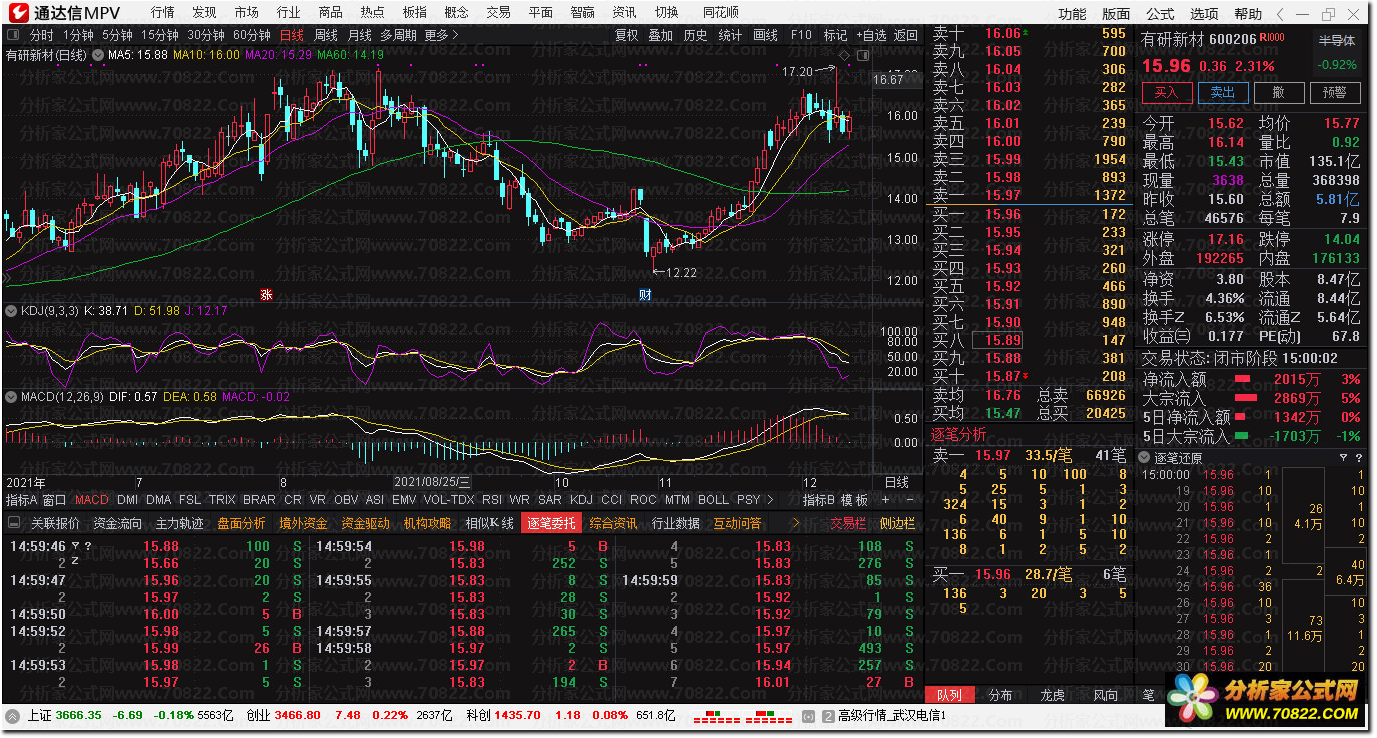
Task: Click the 叠加 overlay button
Action: tap(660, 35)
